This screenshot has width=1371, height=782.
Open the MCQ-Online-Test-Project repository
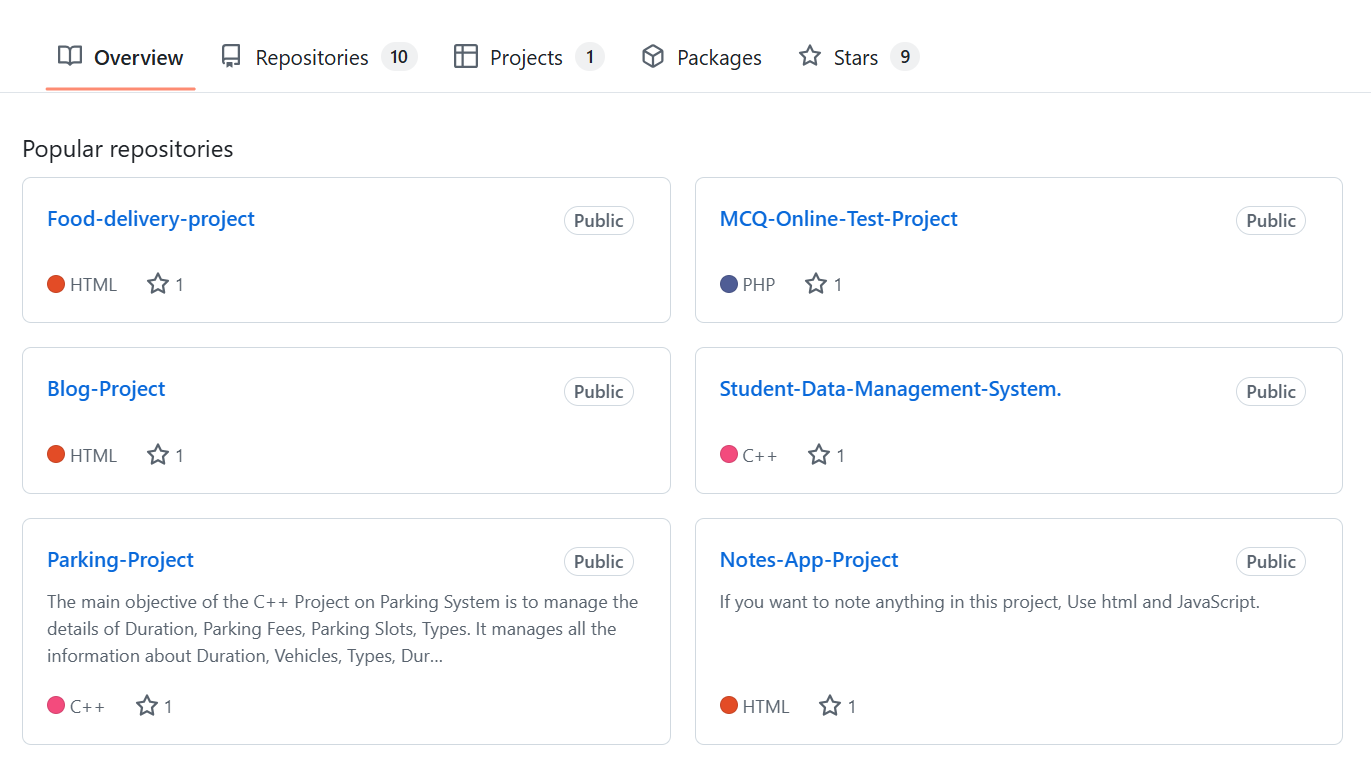[x=838, y=219]
